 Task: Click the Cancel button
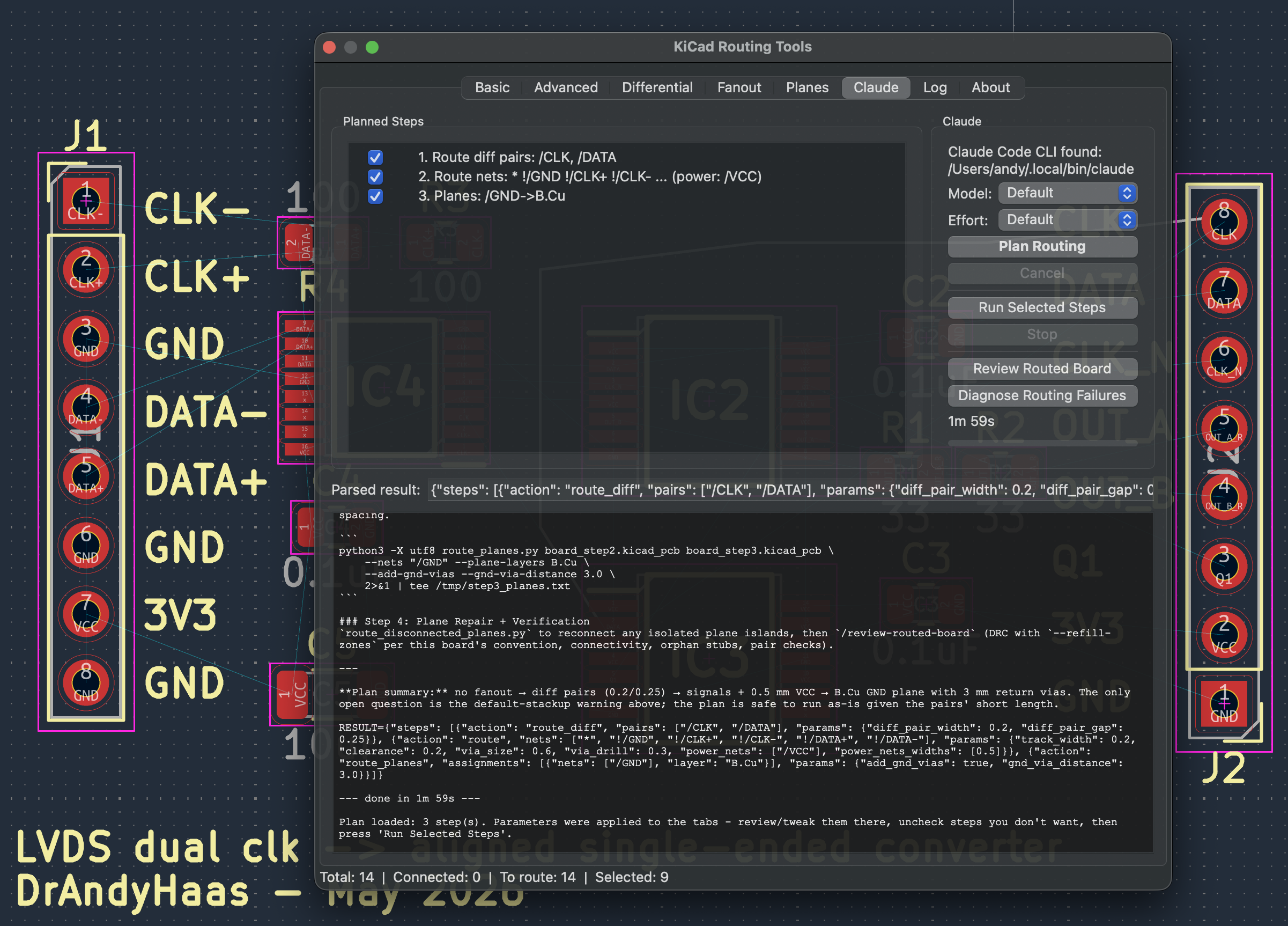coord(1042,273)
